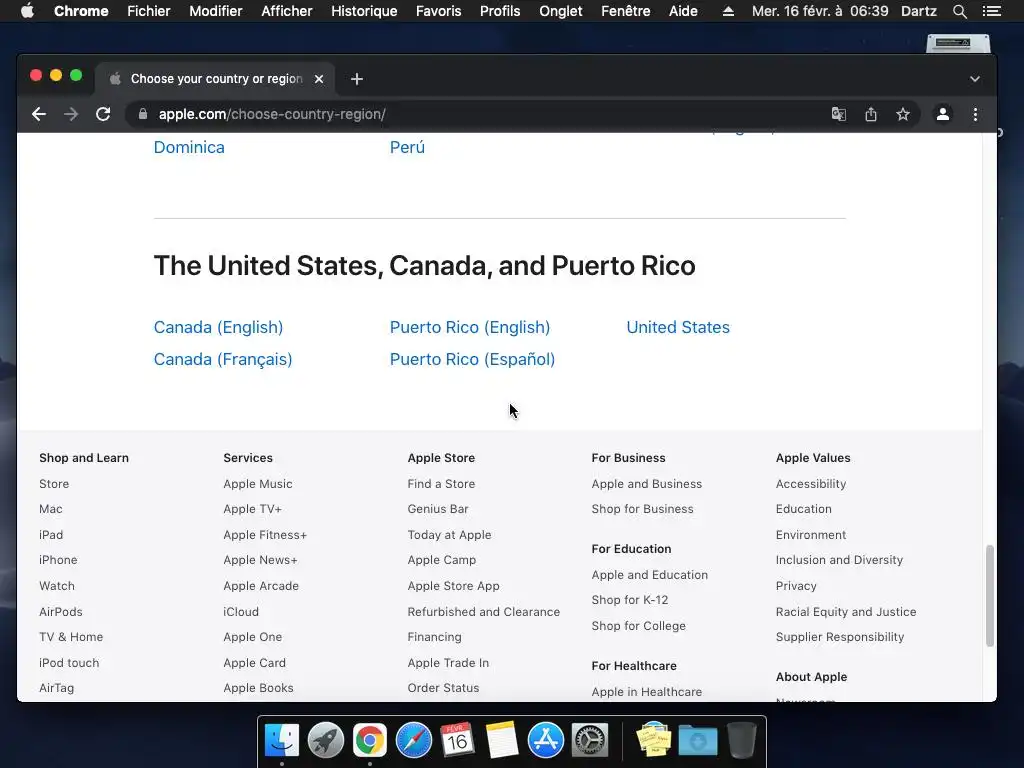Open a new tab with the plus button

357,79
